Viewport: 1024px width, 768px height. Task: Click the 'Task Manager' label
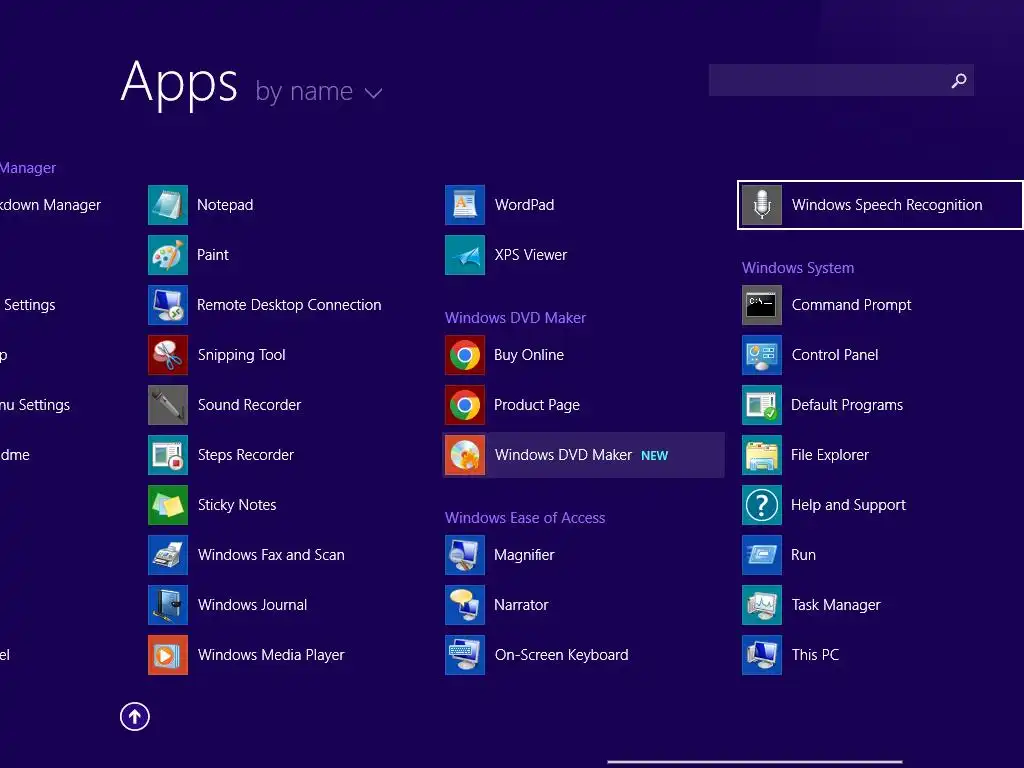(836, 605)
